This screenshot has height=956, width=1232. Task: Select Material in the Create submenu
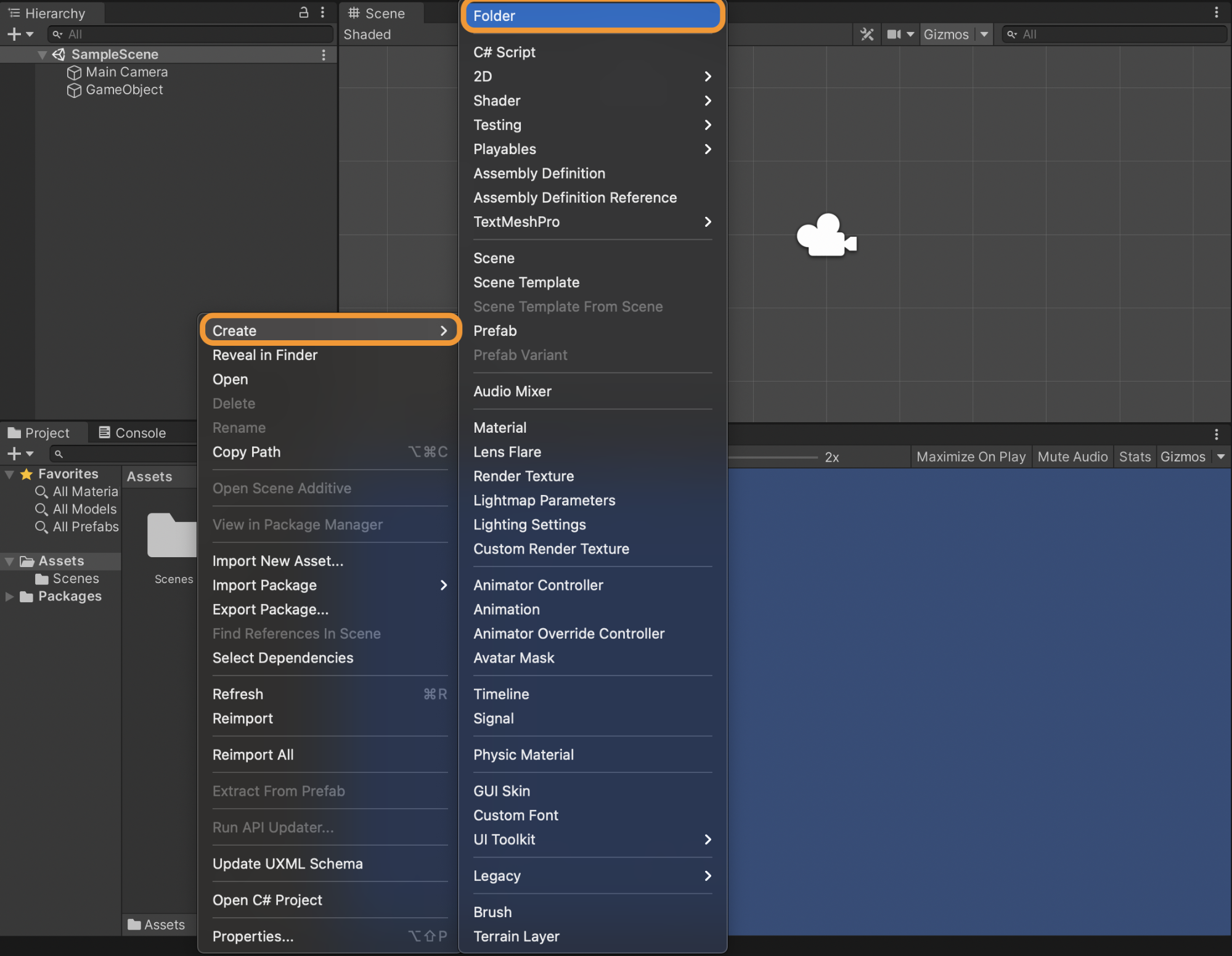(x=500, y=428)
